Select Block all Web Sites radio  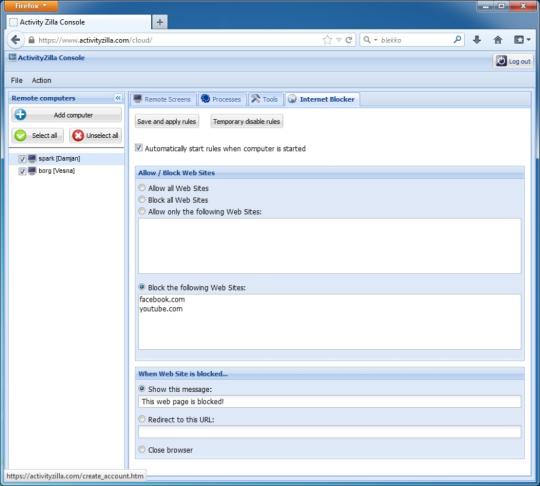point(142,199)
